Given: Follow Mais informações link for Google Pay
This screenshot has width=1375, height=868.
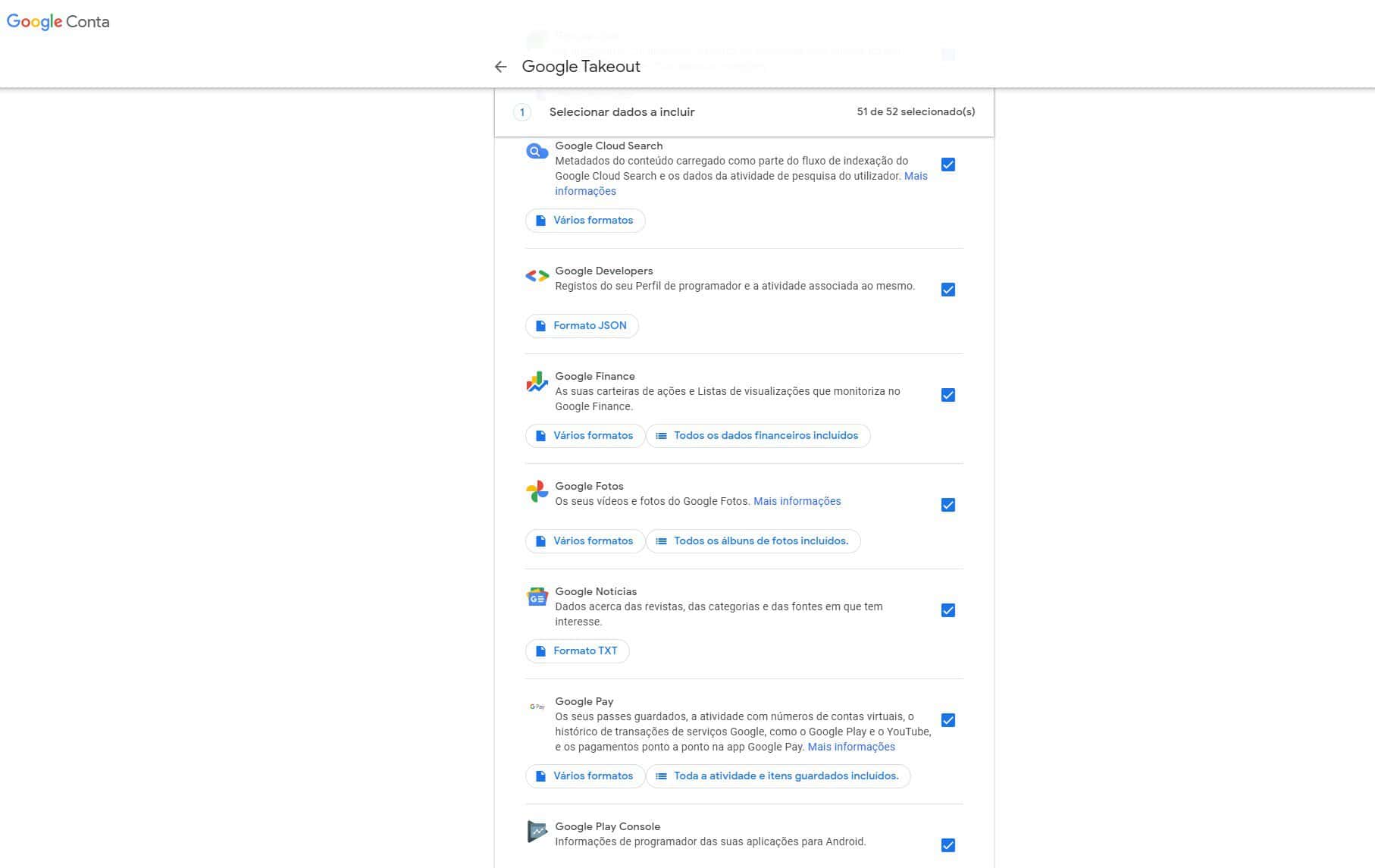Looking at the screenshot, I should click(851, 747).
